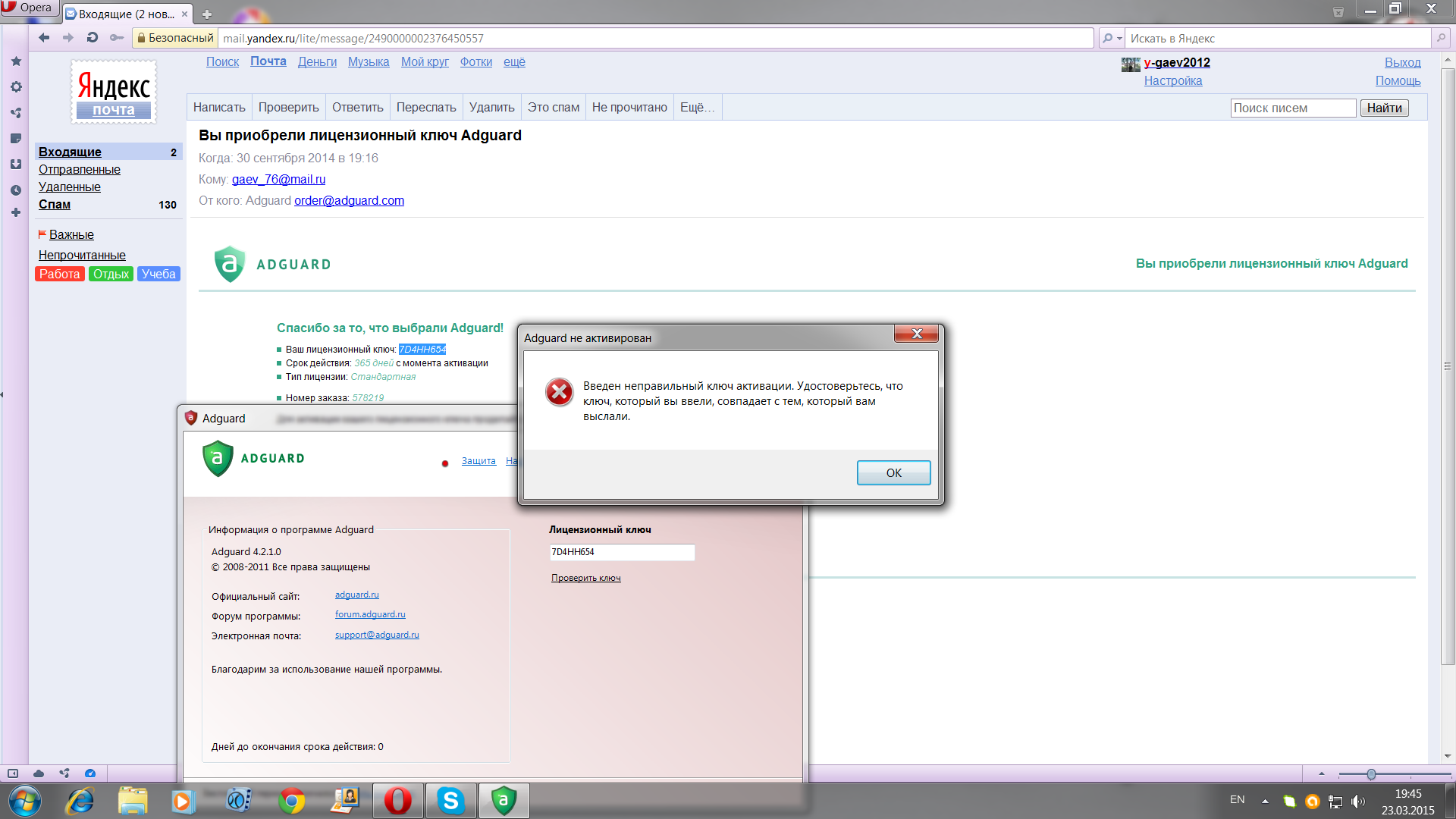This screenshot has width=1456, height=819.
Task: Open the closed tabs trash icon
Action: (x=1338, y=11)
